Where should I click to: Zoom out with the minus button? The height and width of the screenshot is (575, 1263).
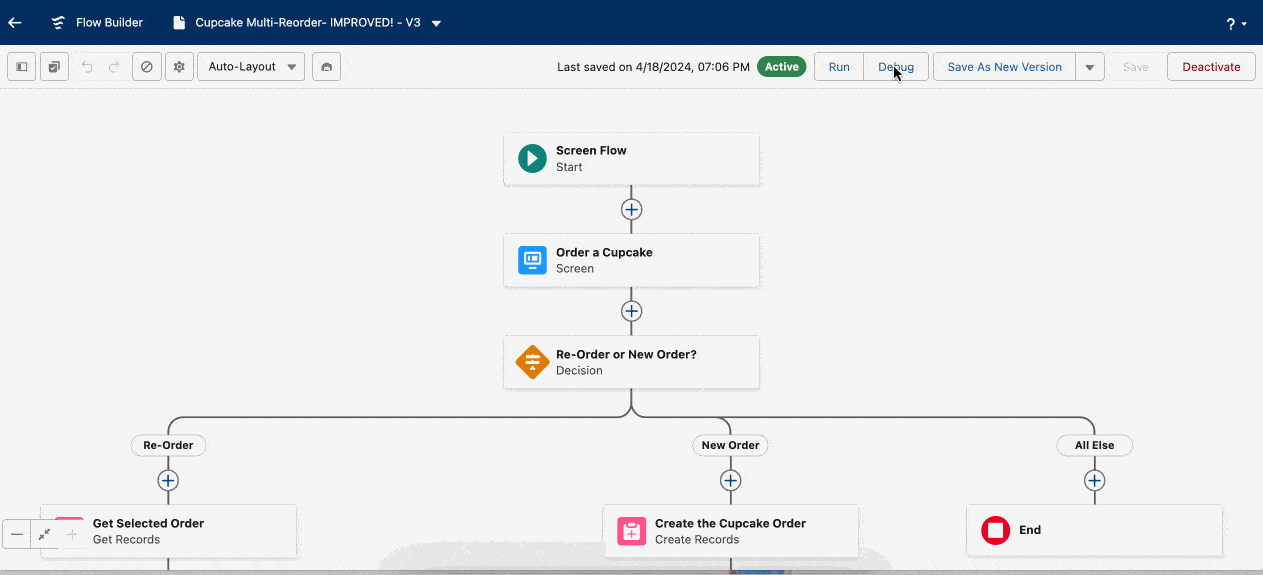17,534
